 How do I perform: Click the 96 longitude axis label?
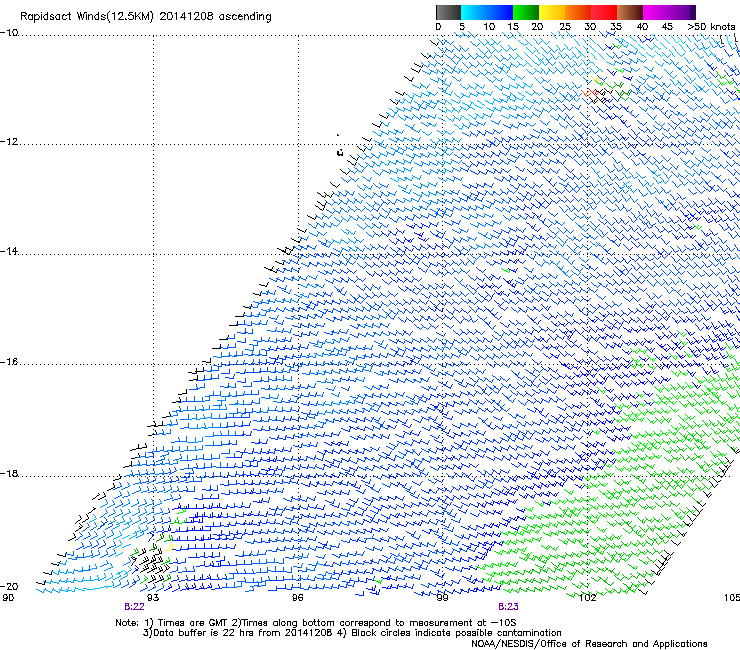pos(297,598)
